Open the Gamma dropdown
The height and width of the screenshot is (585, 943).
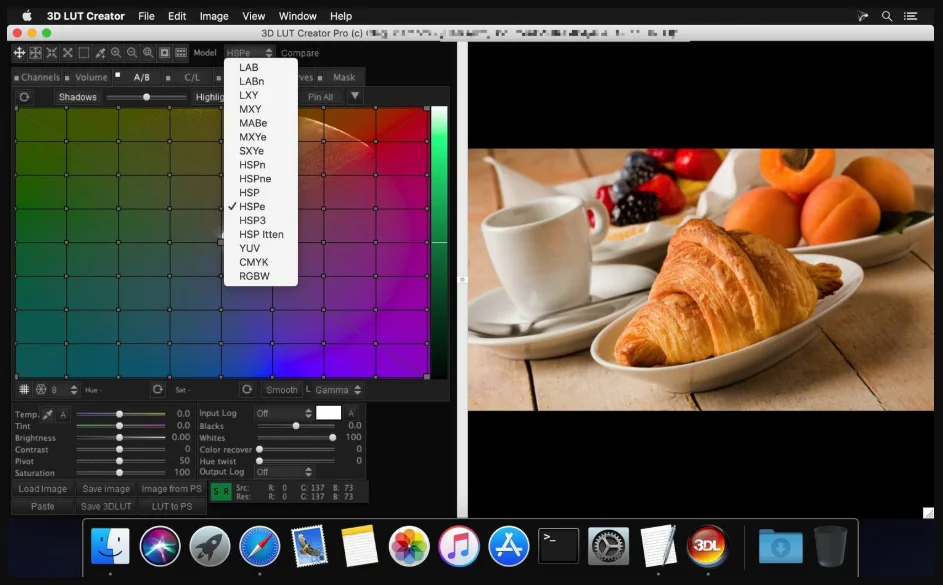pos(337,390)
